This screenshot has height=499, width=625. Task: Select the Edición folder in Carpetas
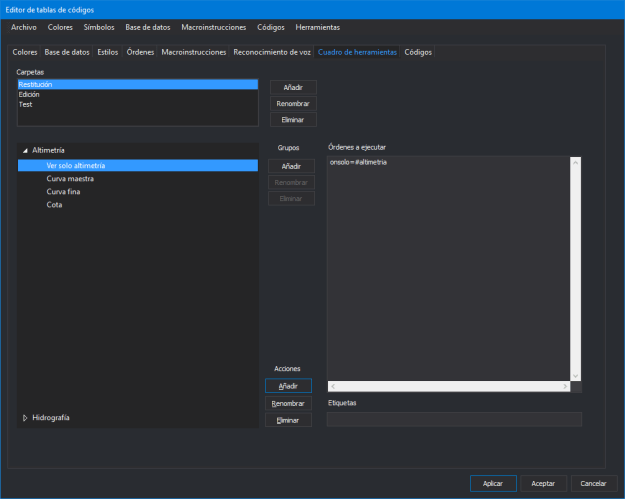(x=29, y=94)
